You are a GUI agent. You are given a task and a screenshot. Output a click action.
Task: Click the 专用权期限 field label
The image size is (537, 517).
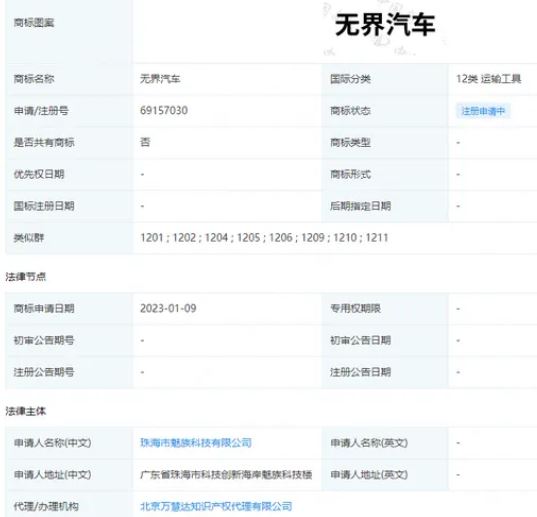point(355,308)
